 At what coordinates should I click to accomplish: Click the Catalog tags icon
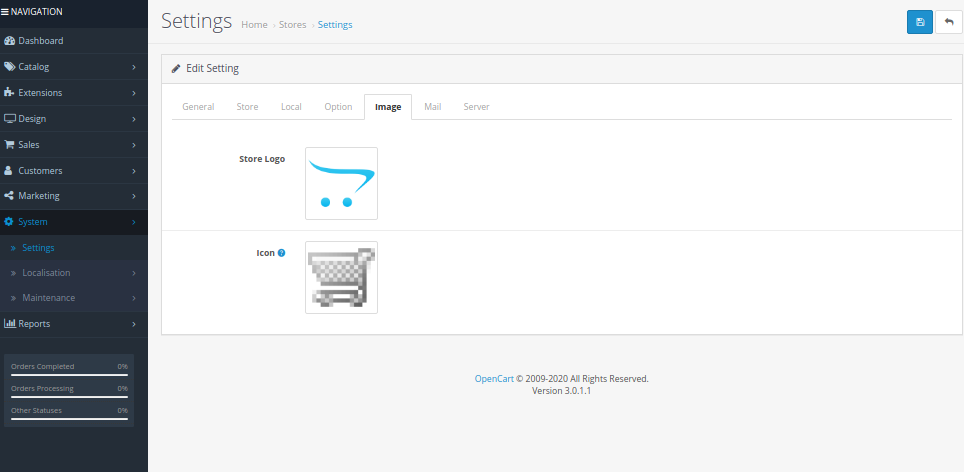[x=9, y=66]
